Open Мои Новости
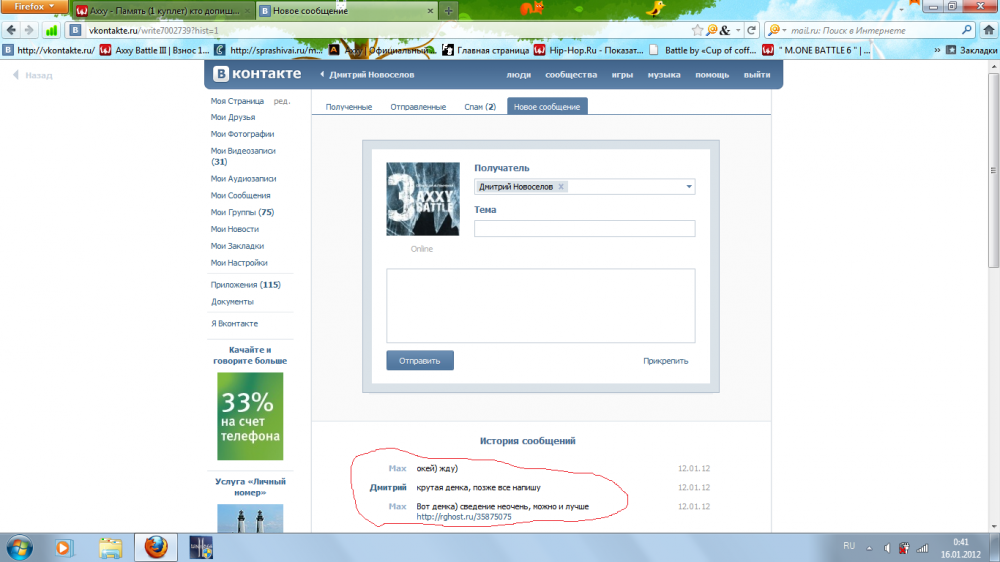This screenshot has height=562, width=1000. tap(235, 229)
